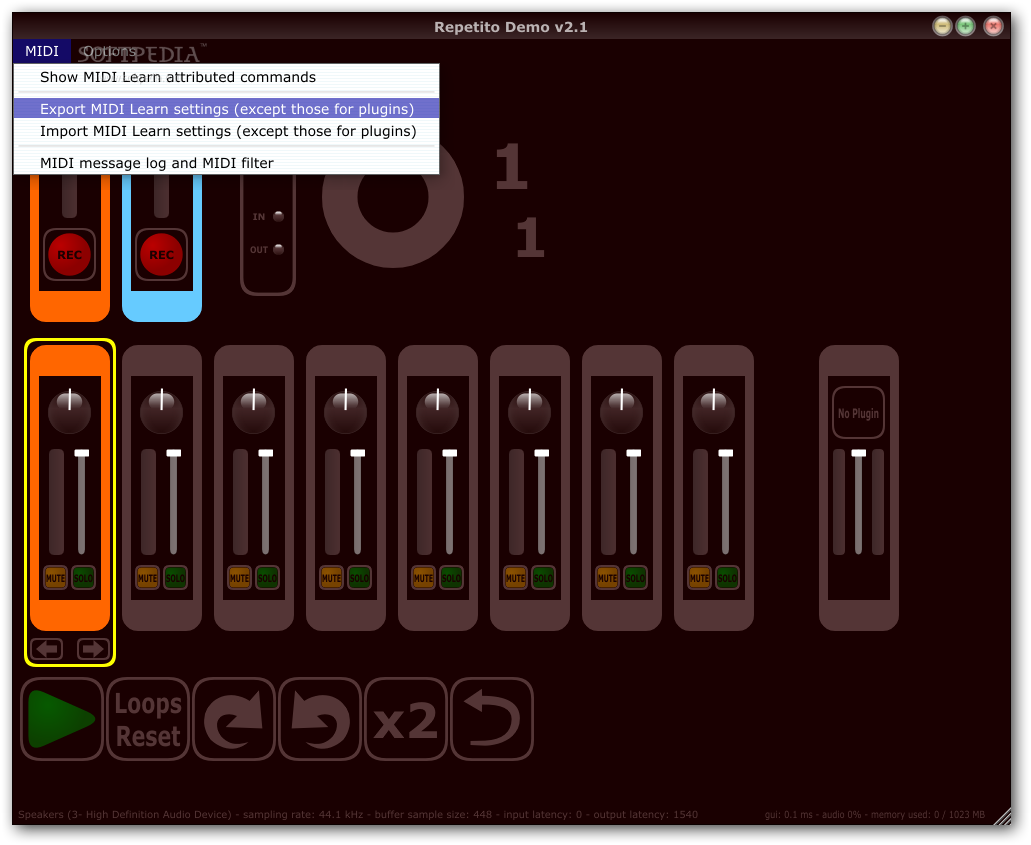The height and width of the screenshot is (845, 1031).
Task: Click the Loops Reset button
Action: tap(148, 719)
